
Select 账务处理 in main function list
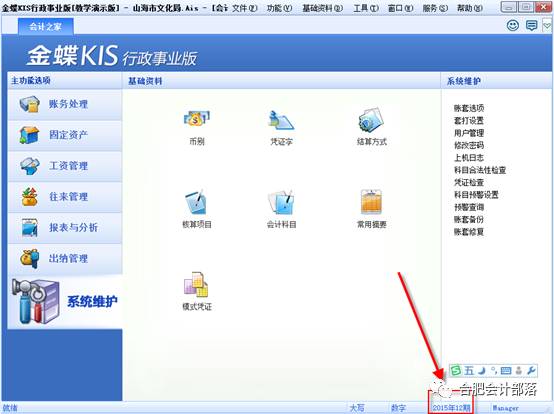65,105
